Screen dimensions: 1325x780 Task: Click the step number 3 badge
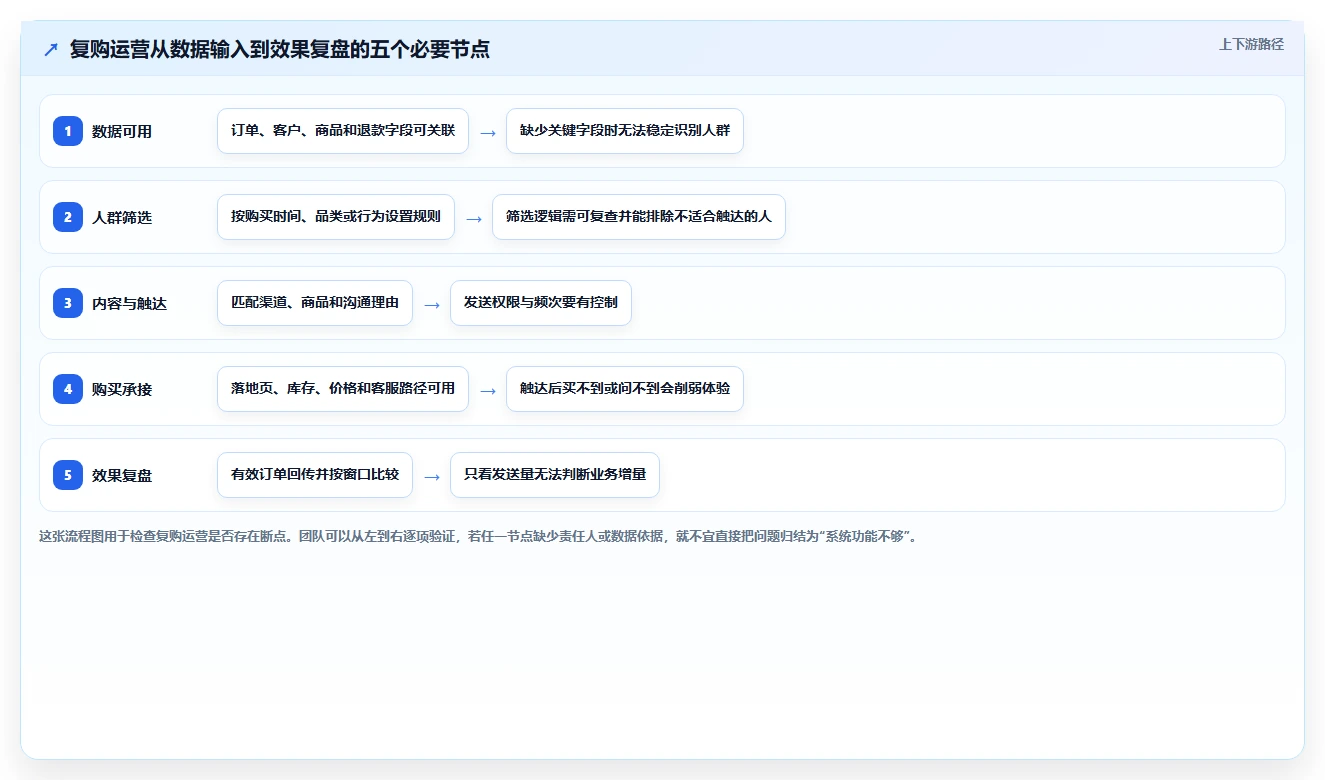click(68, 302)
